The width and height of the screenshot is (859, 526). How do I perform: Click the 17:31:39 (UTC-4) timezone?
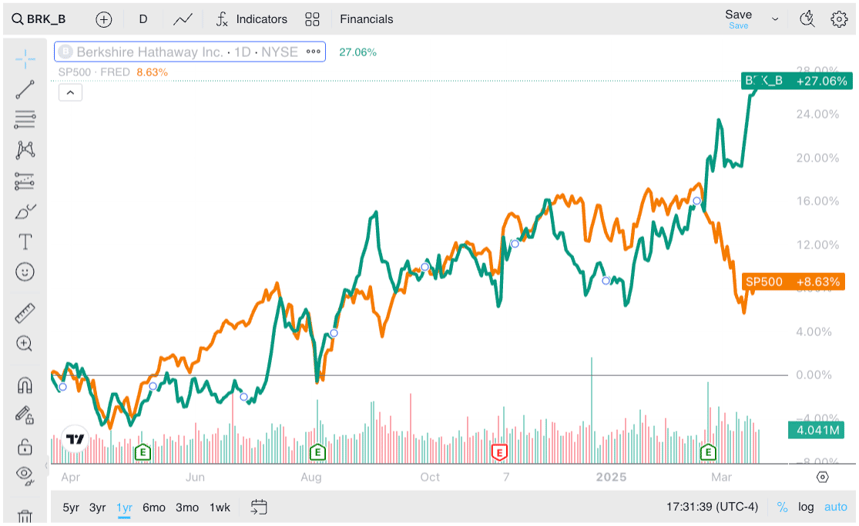coord(712,507)
